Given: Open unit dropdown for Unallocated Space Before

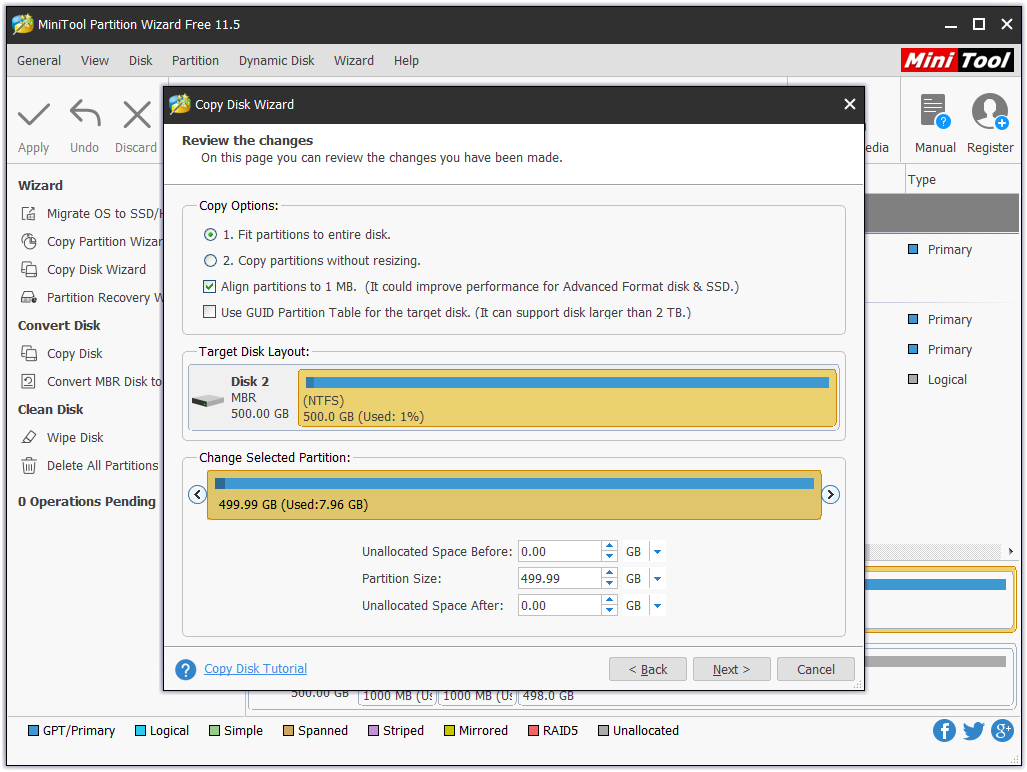Looking at the screenshot, I should point(658,552).
